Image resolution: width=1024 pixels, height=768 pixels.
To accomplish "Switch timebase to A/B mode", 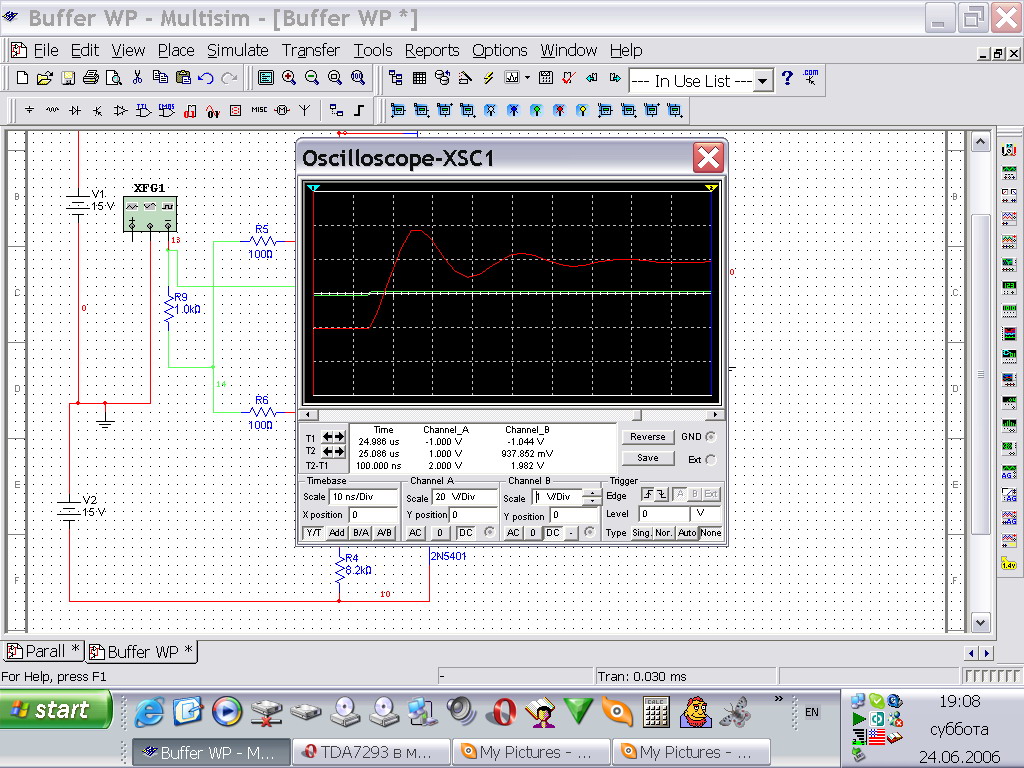I will pos(385,533).
